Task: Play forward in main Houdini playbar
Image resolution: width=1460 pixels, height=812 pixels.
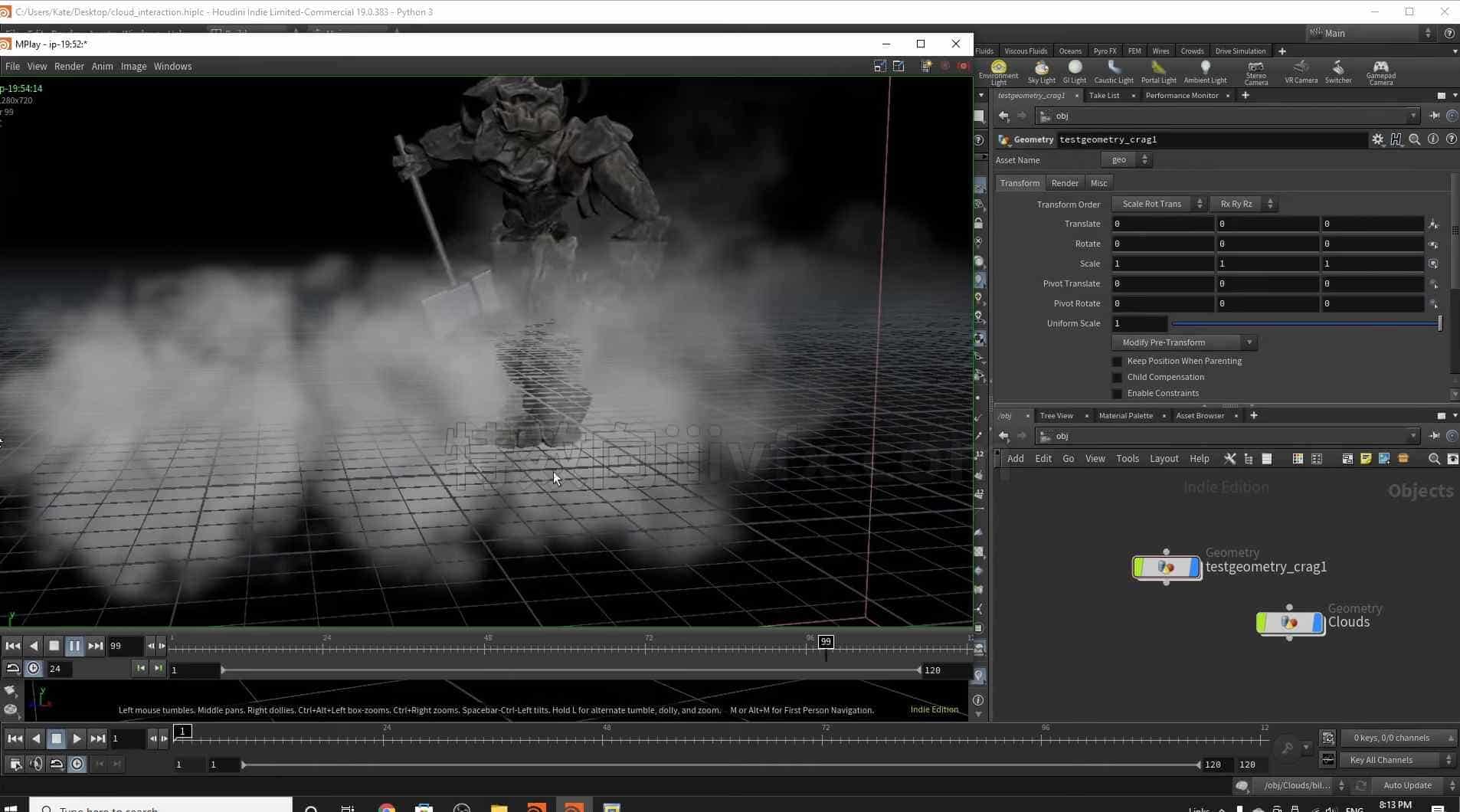Action: 77,739
